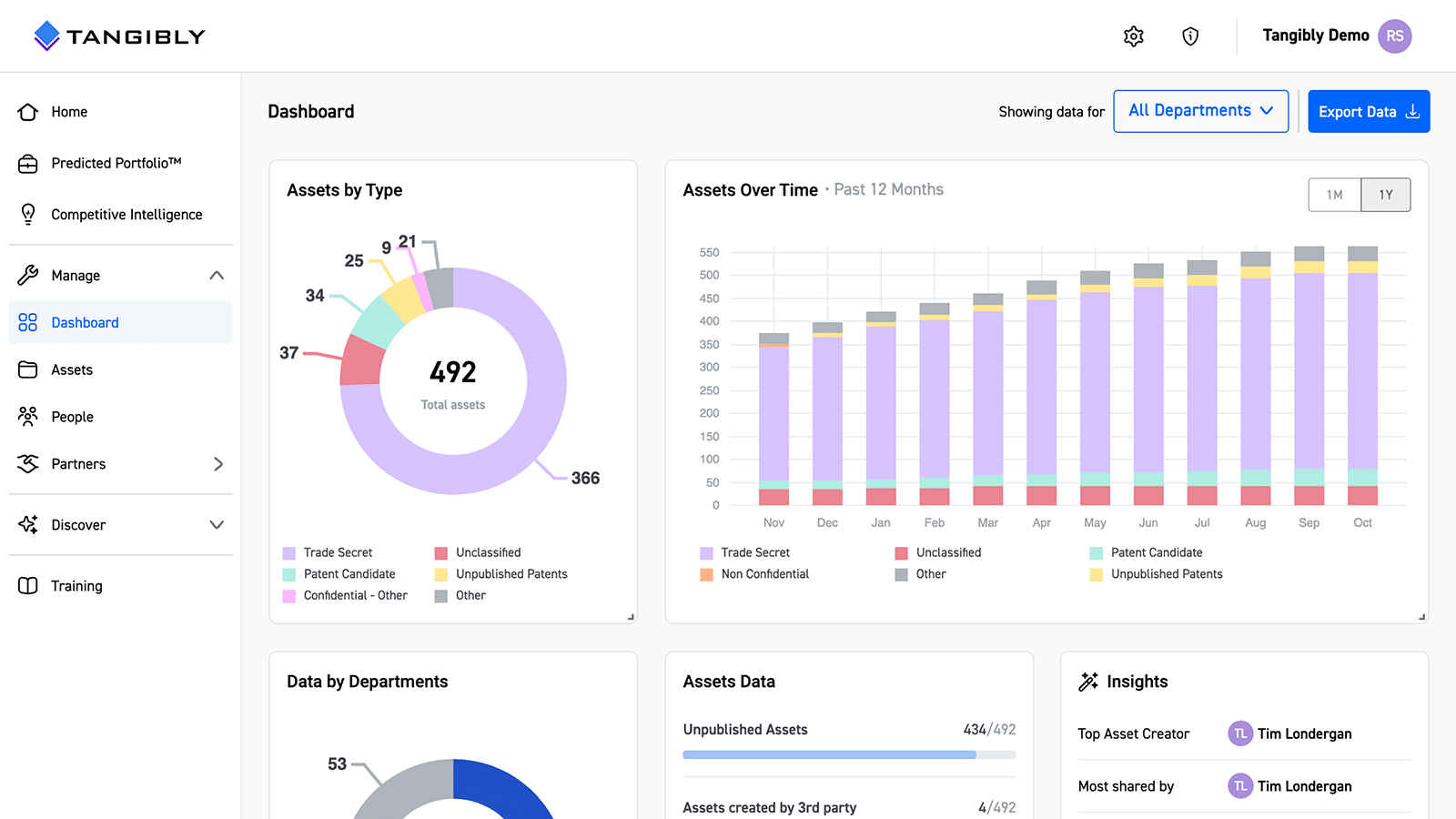Open the Home sidebar icon
Image resolution: width=1456 pixels, height=819 pixels.
click(28, 111)
